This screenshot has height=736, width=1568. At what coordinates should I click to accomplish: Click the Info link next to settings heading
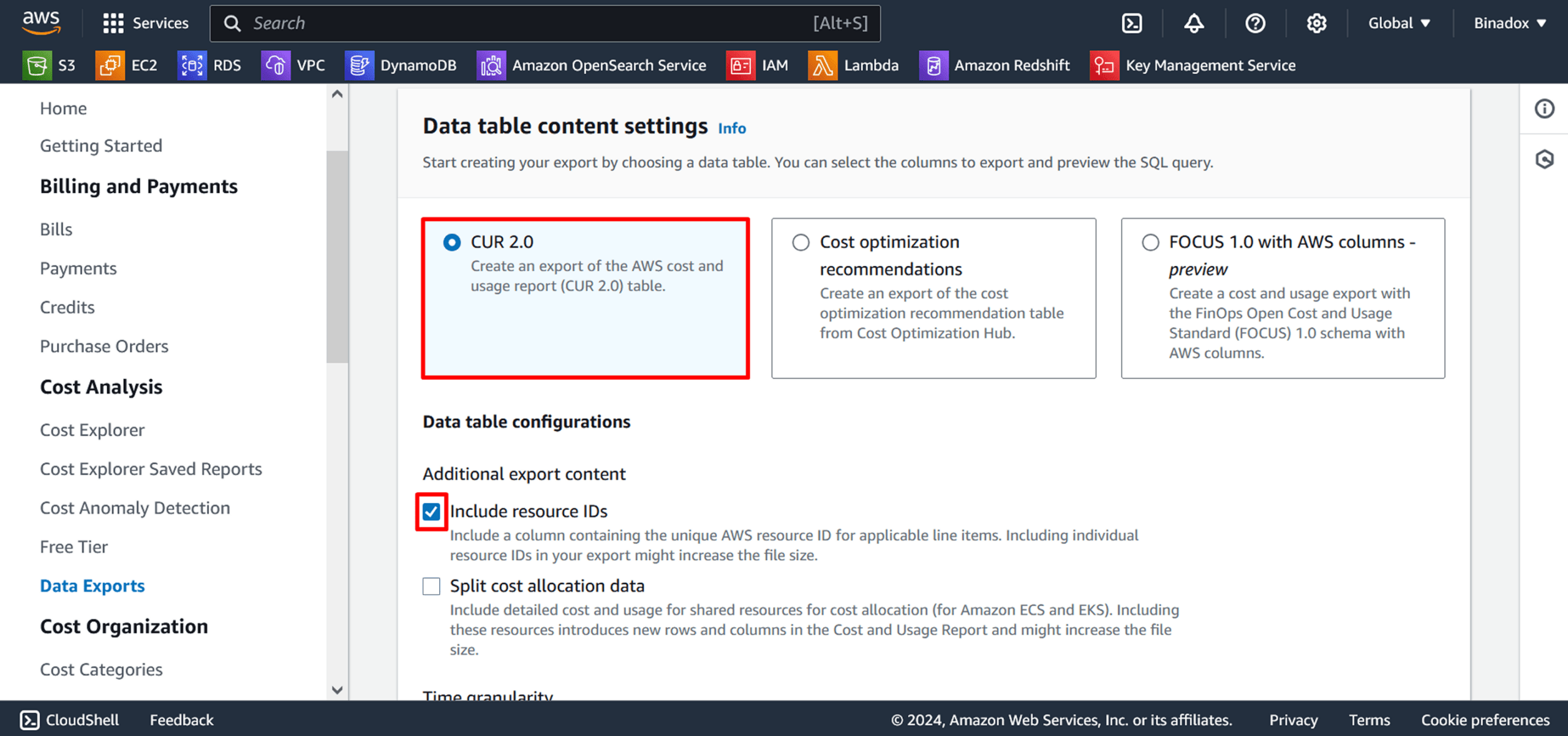tap(732, 128)
